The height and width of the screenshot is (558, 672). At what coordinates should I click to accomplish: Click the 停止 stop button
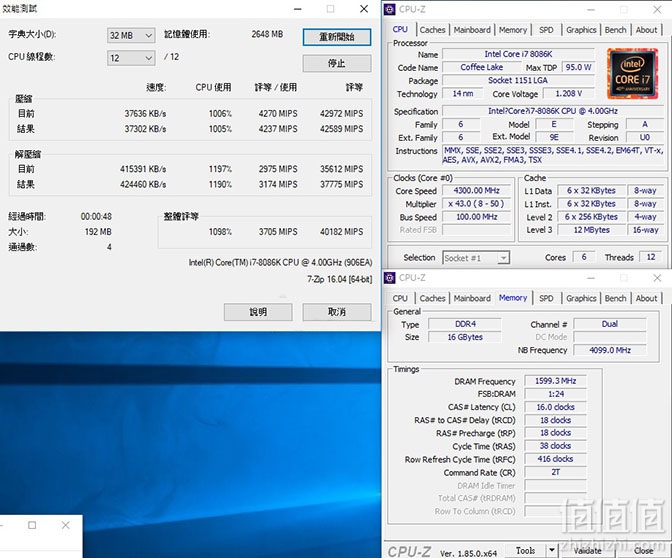click(337, 63)
